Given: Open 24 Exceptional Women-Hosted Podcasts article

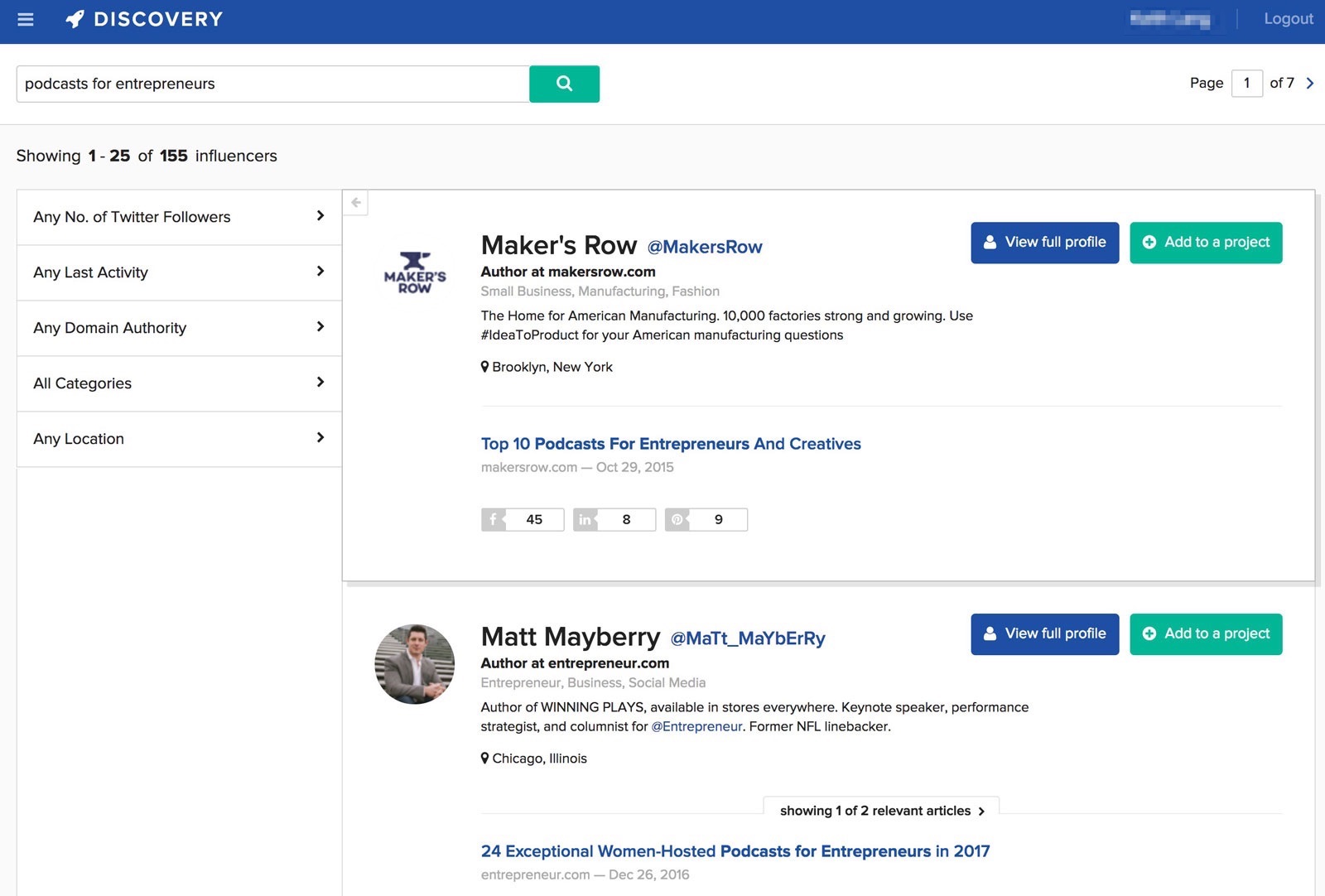Looking at the screenshot, I should [x=735, y=851].
